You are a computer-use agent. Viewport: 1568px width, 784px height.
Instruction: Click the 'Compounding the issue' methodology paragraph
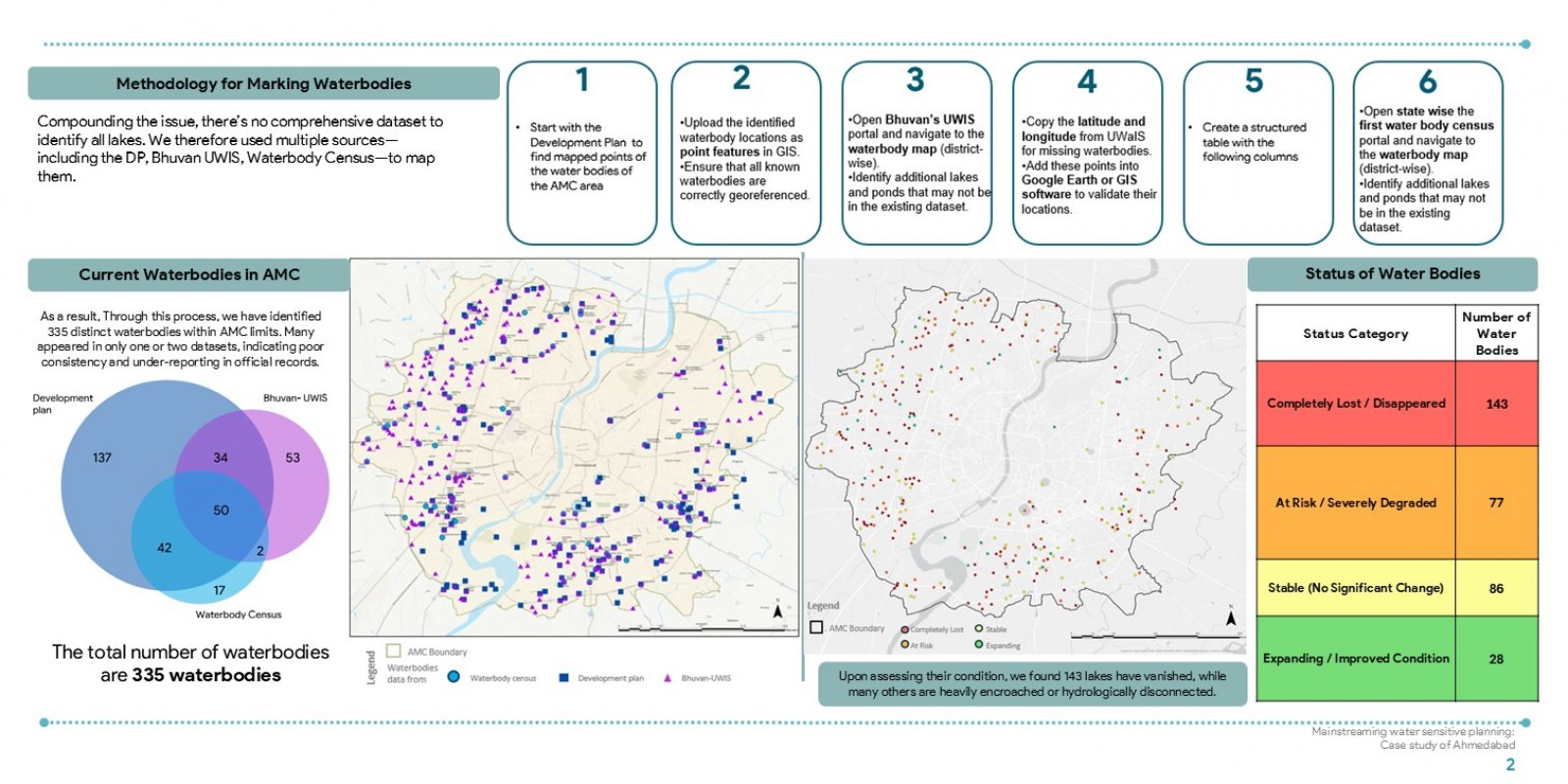point(240,148)
